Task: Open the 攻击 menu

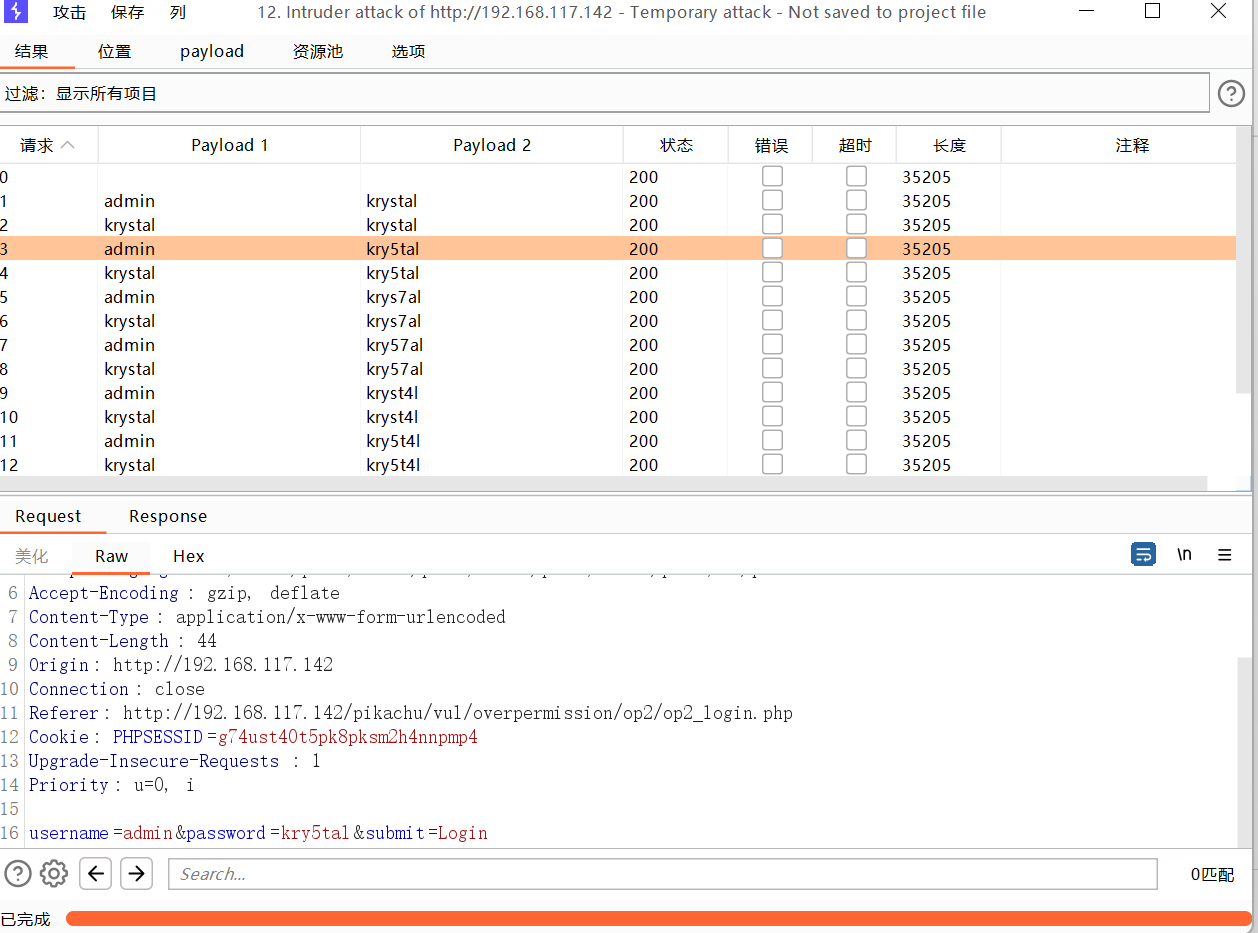Action: pos(70,12)
